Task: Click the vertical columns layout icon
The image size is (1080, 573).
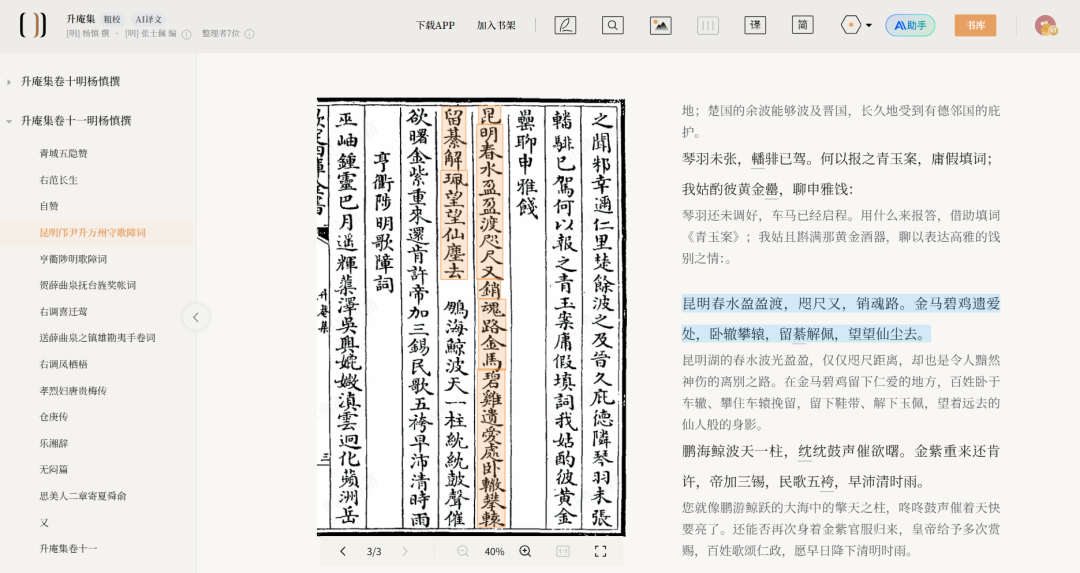Action: click(x=707, y=25)
